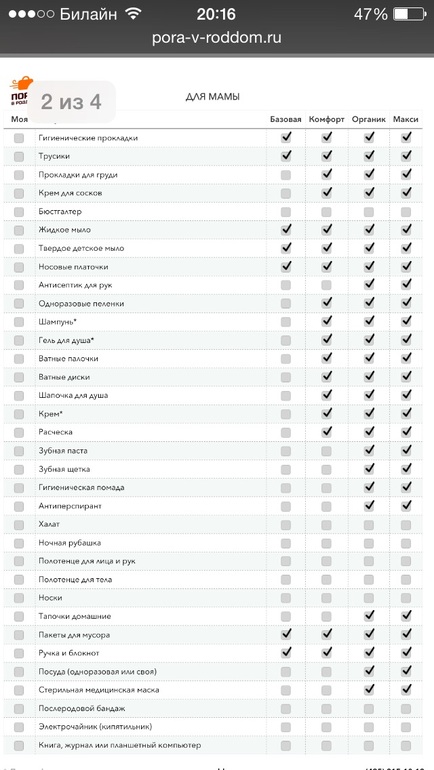Check the 'Моя' box for Халат
The image size is (434, 770).
click(19, 525)
